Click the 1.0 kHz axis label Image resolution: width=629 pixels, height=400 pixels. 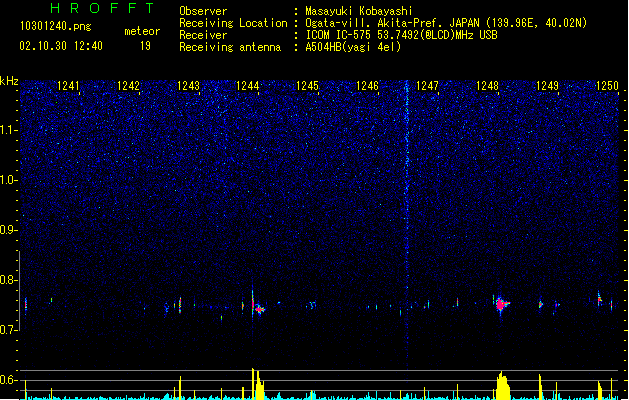tap(9, 180)
